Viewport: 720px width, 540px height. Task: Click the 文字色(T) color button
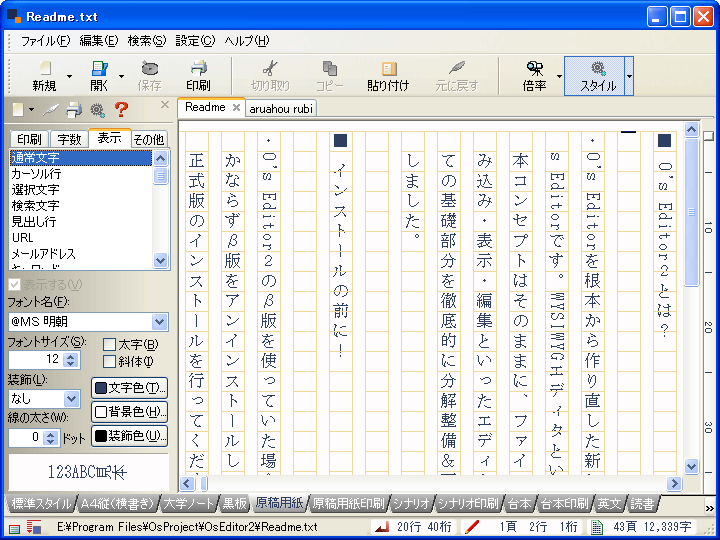pos(129,388)
